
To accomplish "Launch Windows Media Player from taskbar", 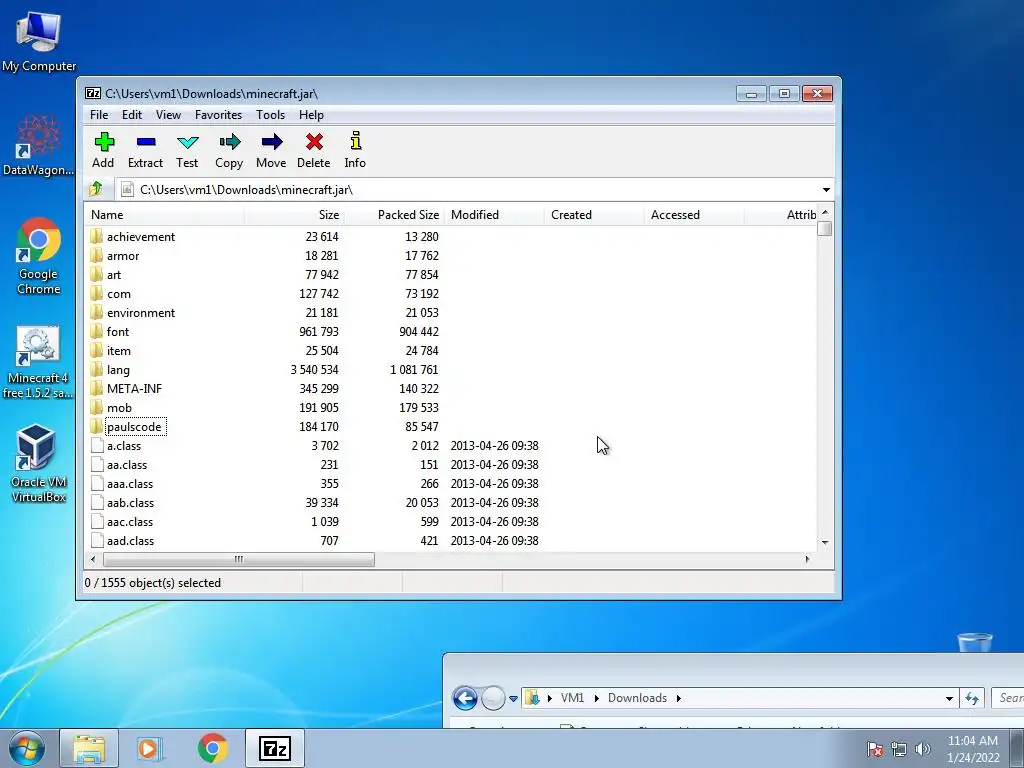I will (150, 748).
